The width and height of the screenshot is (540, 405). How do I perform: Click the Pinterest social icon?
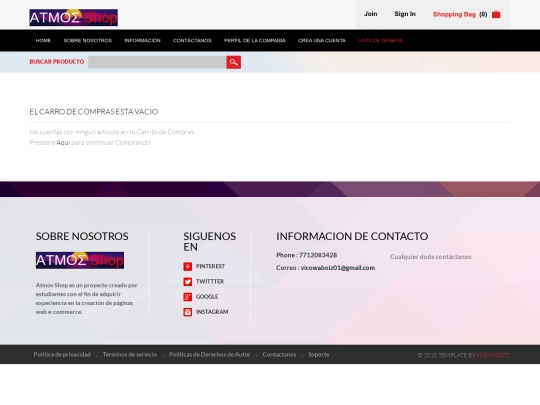pos(188,266)
